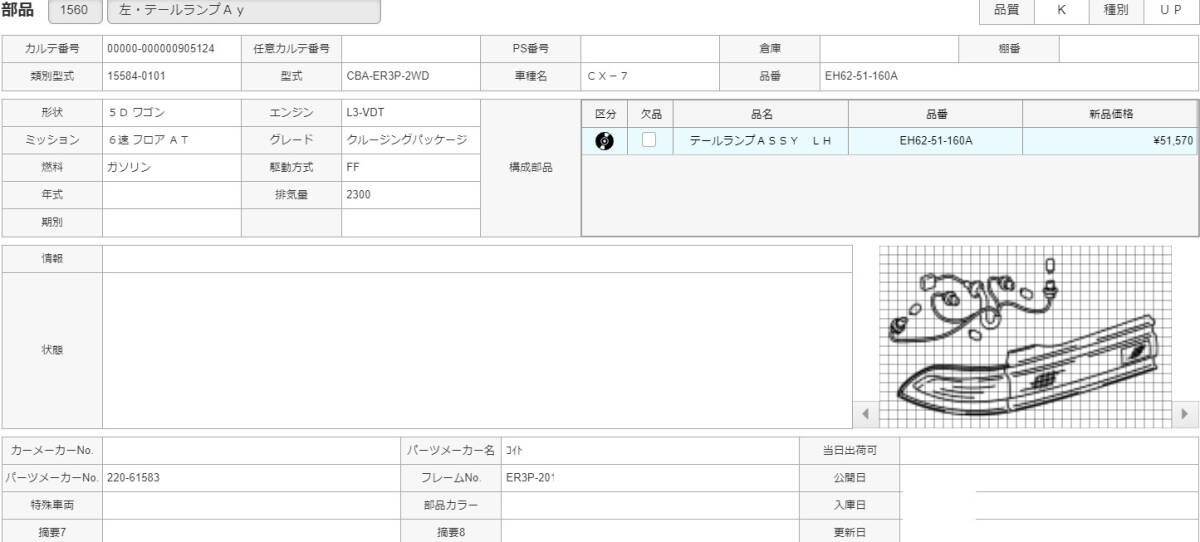Image resolution: width=1200 pixels, height=542 pixels.
Task: Click the empty 部品カラー field
Action: point(650,505)
